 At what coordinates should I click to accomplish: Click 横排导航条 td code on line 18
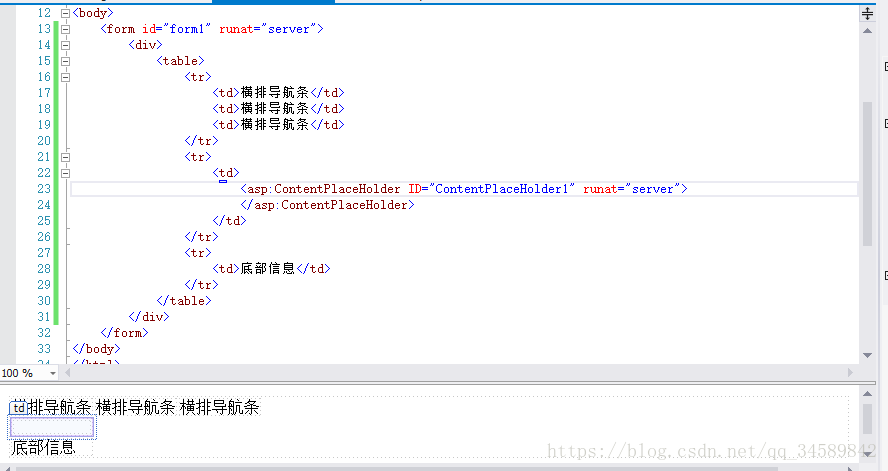click(278, 109)
